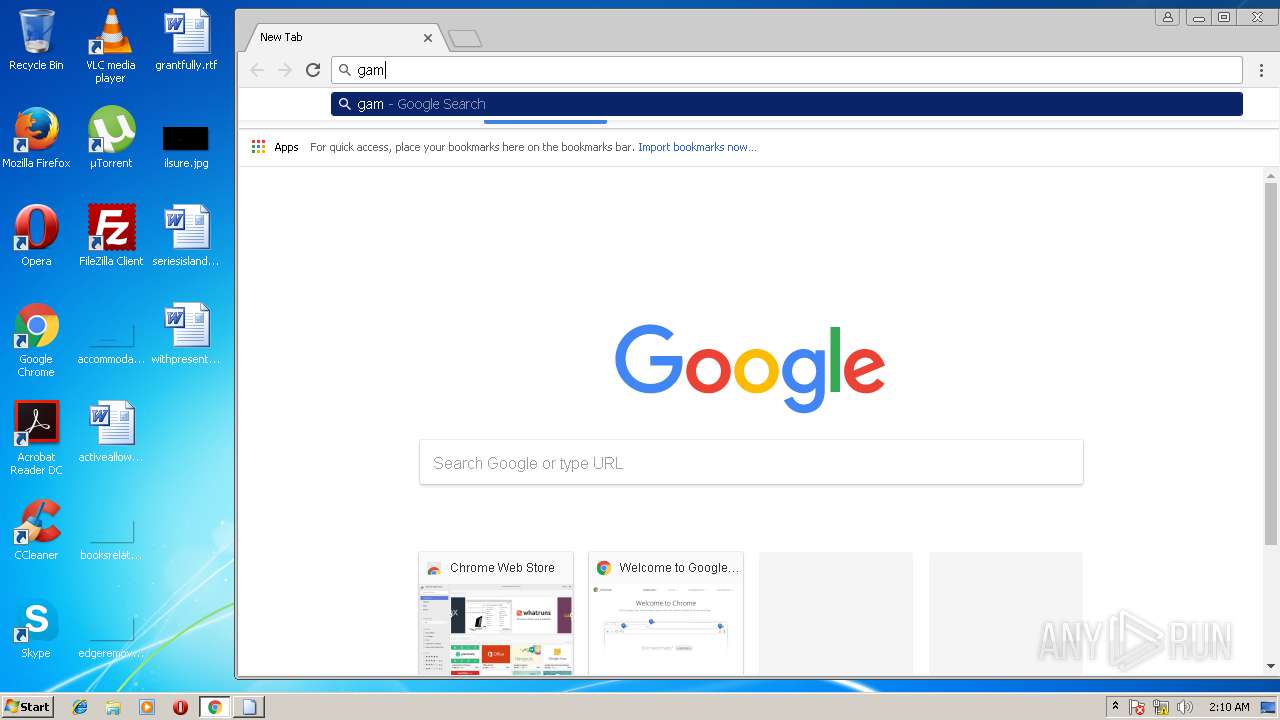Select the grantfully.rtf file

[186, 40]
